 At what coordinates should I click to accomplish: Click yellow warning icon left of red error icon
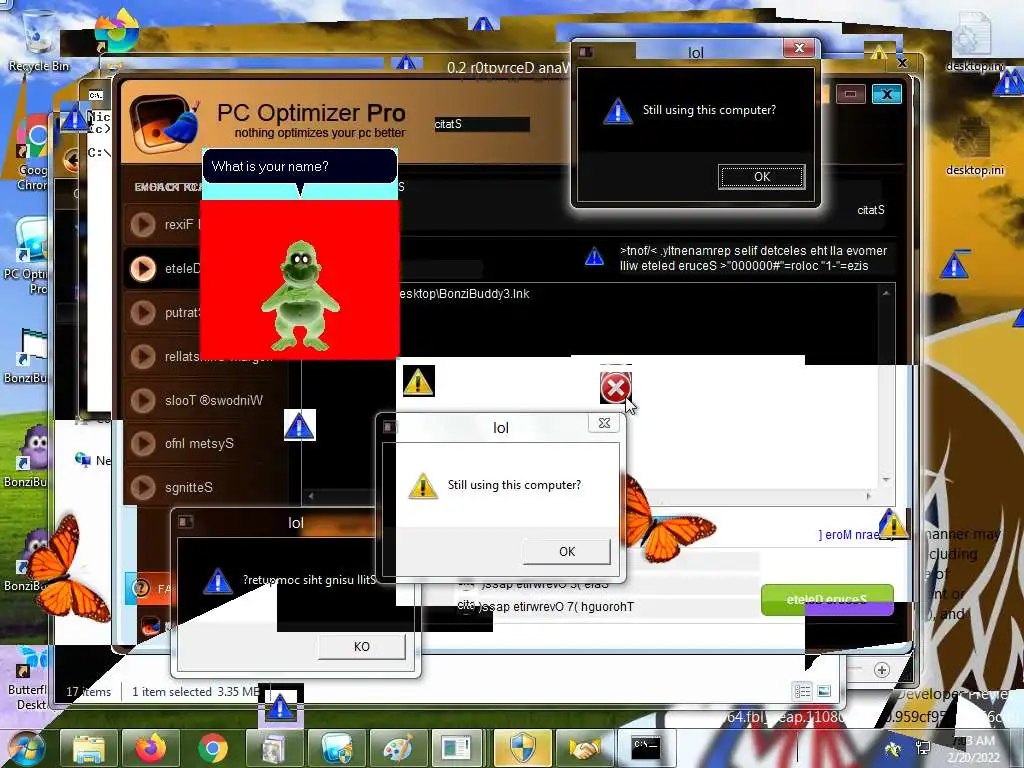coord(419,381)
